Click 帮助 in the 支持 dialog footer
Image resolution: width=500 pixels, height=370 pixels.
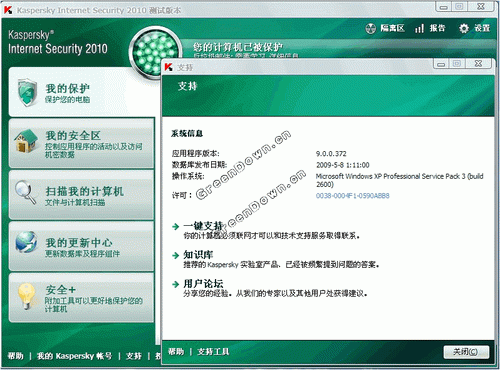click(x=176, y=351)
